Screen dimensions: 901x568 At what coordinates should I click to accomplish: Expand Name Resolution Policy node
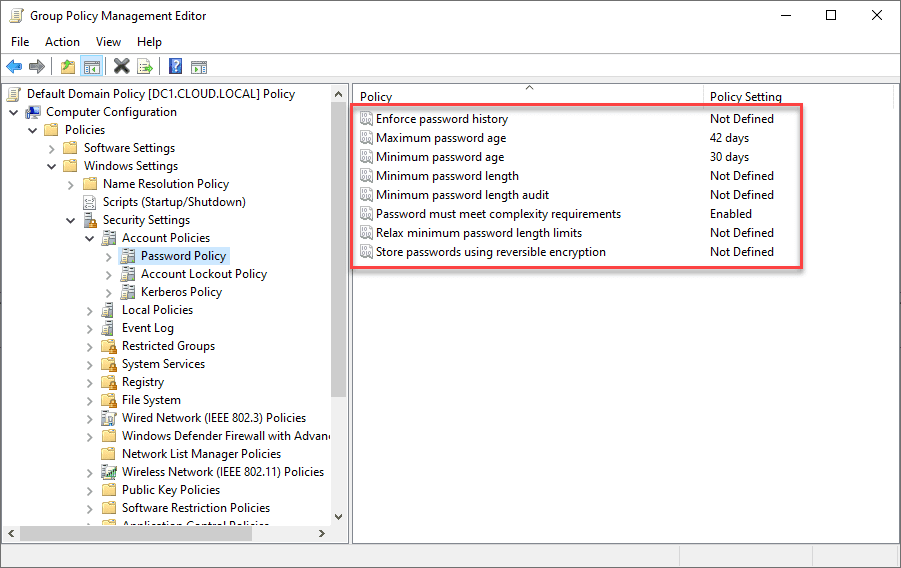[71, 185]
